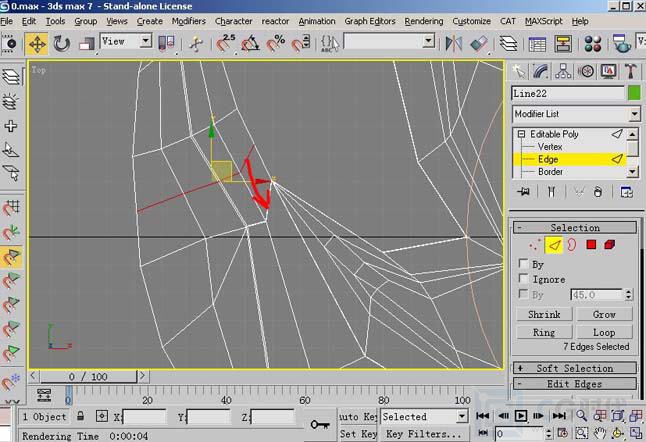Click the Shrink button
646x442 pixels.
(x=544, y=314)
